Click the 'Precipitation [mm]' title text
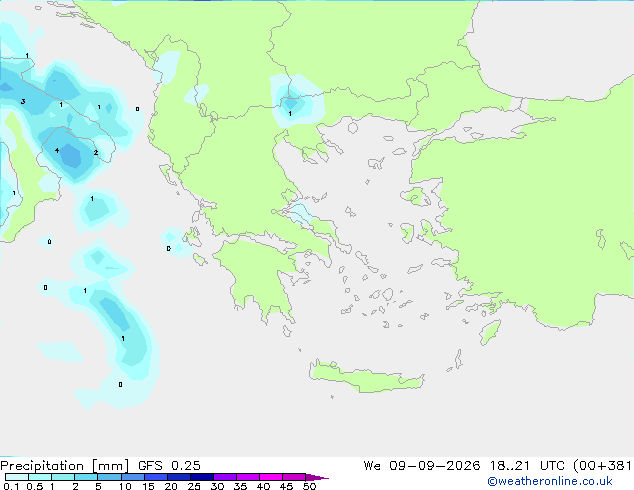The image size is (634, 490). click(65, 466)
